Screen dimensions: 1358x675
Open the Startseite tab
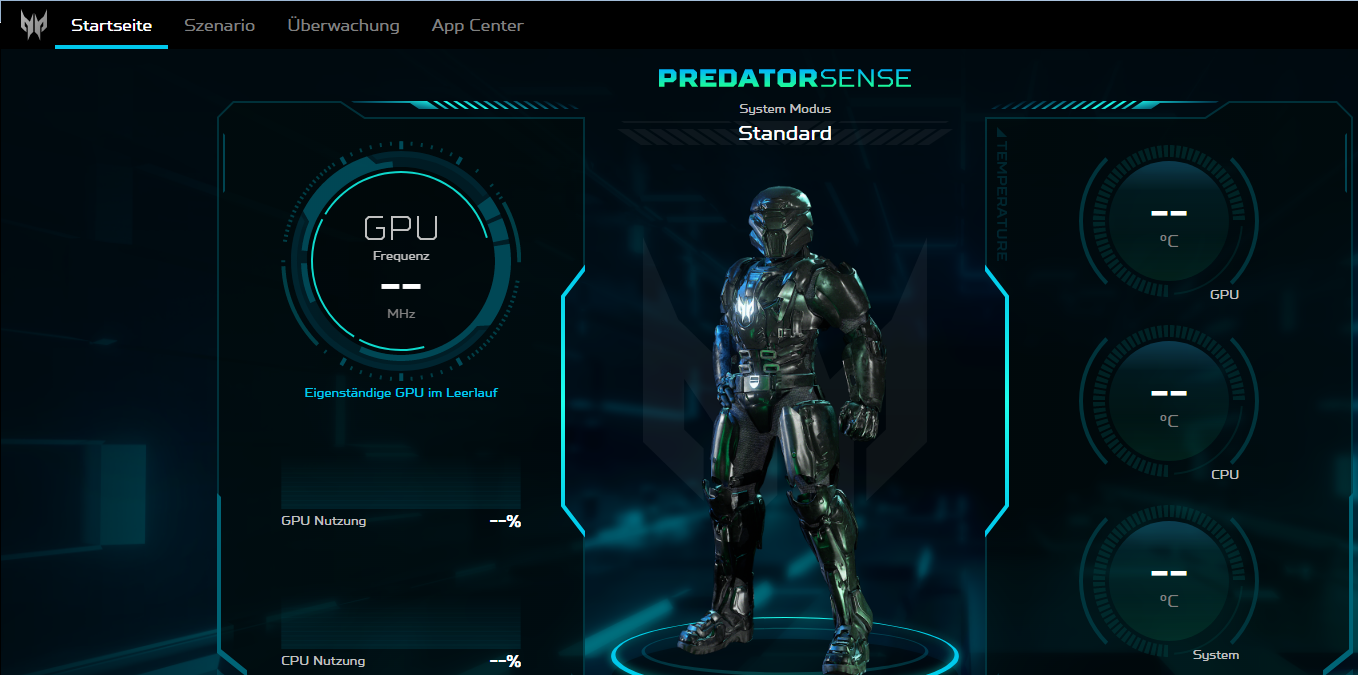pyautogui.click(x=111, y=25)
